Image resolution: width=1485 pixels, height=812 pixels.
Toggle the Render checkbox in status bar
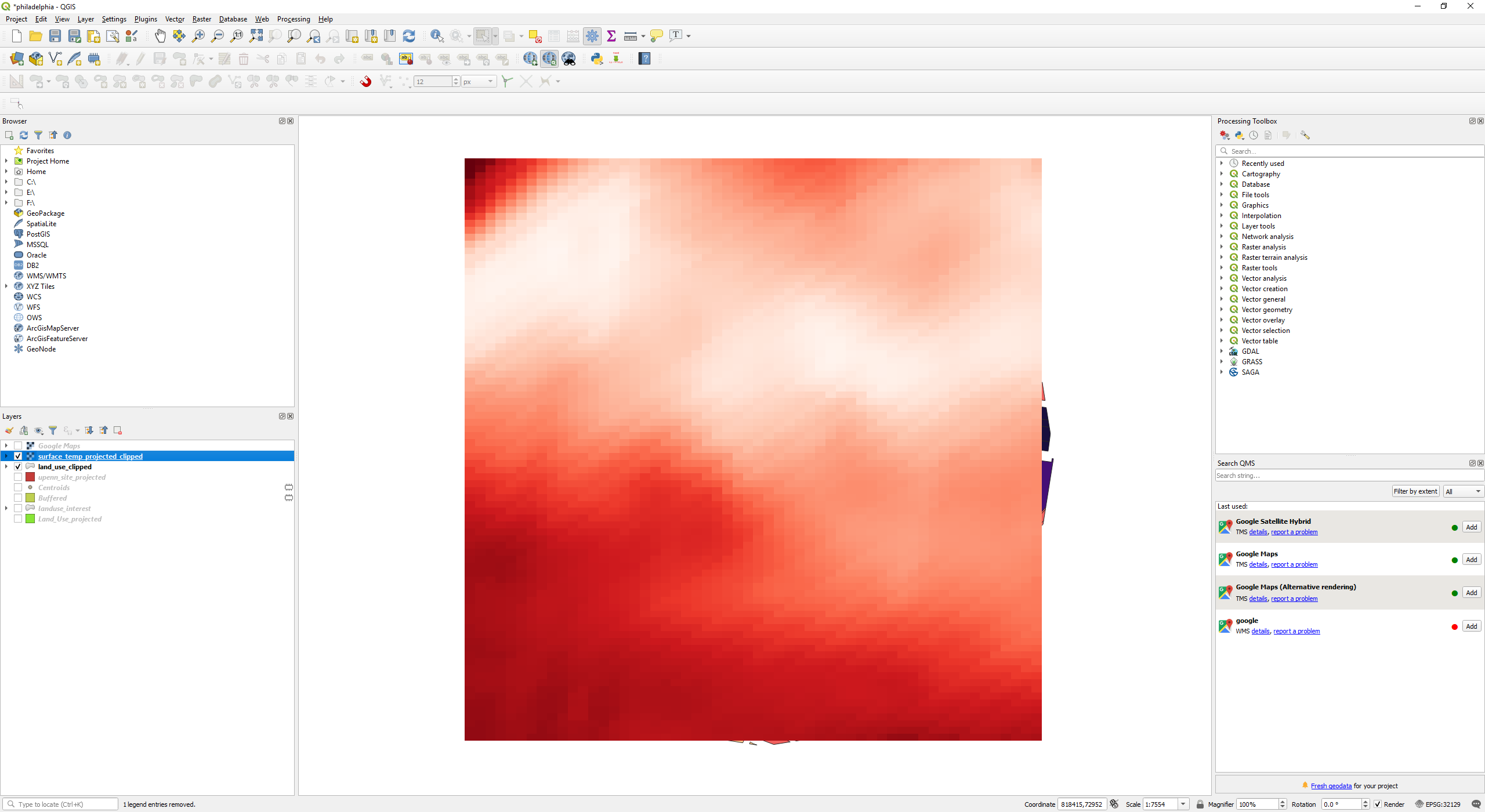[x=1378, y=804]
